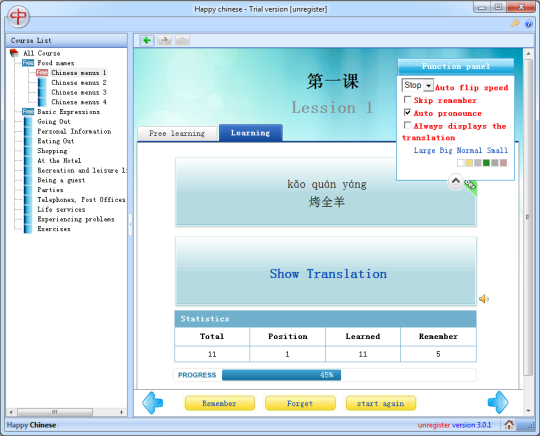The image size is (540, 436).
Task: Click the course list horizontal scrollbar left arrow
Action: [x=11, y=412]
